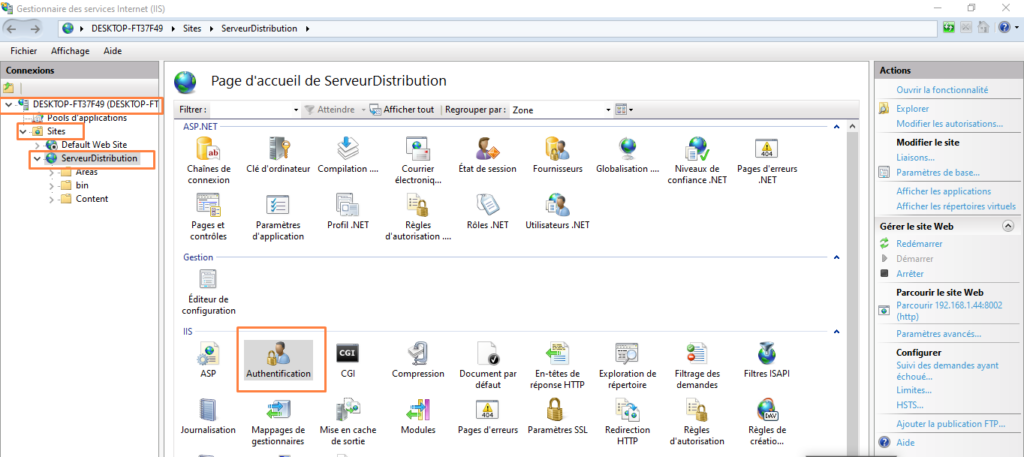Open the Fournisseurs feature
This screenshot has height=457, width=1024.
pos(557,157)
